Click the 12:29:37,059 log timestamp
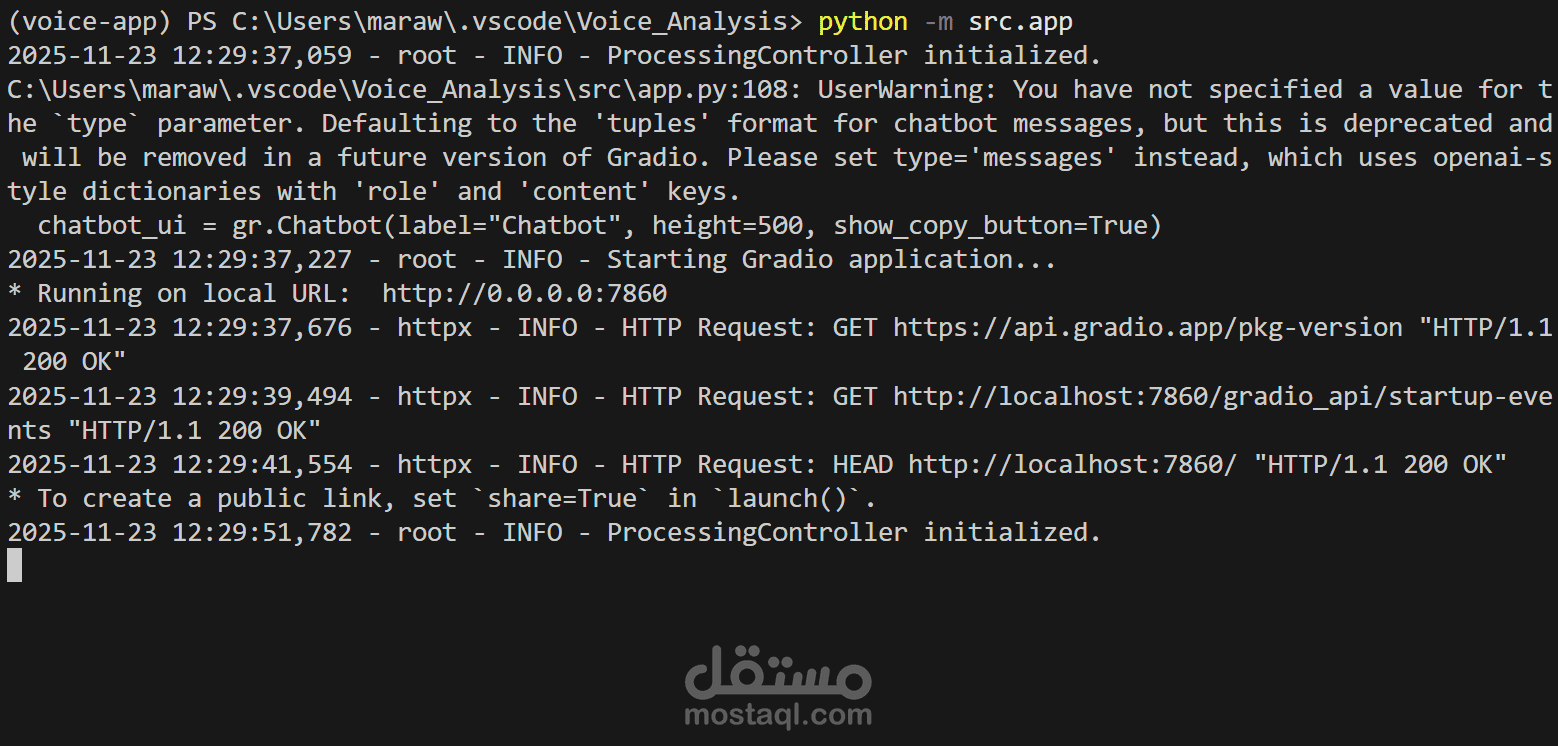 click(262, 55)
